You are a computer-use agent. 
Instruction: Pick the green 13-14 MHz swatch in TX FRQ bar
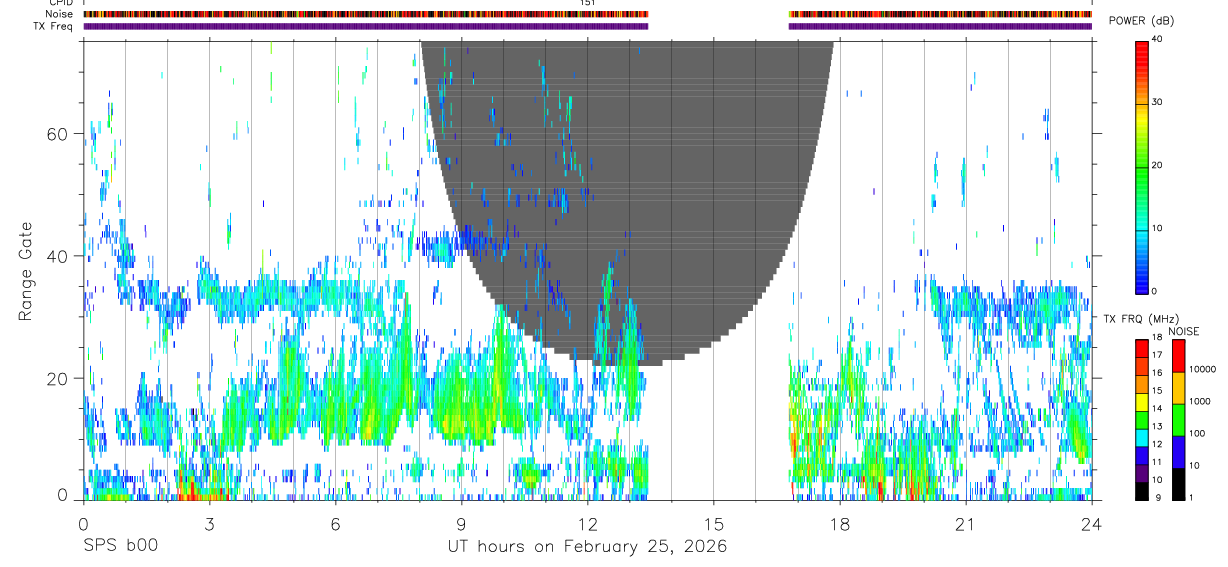[1142, 420]
